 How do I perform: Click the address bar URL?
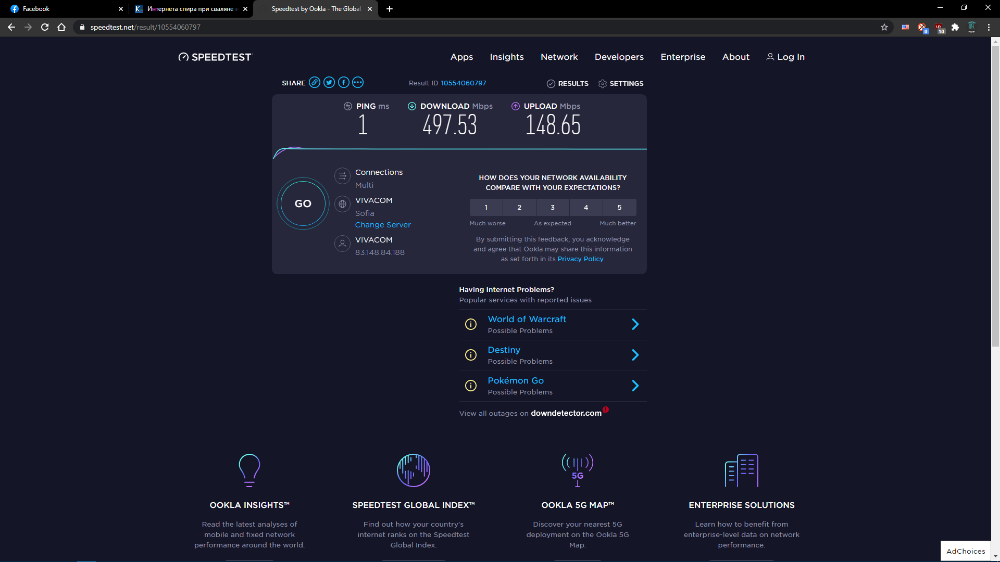[145, 27]
